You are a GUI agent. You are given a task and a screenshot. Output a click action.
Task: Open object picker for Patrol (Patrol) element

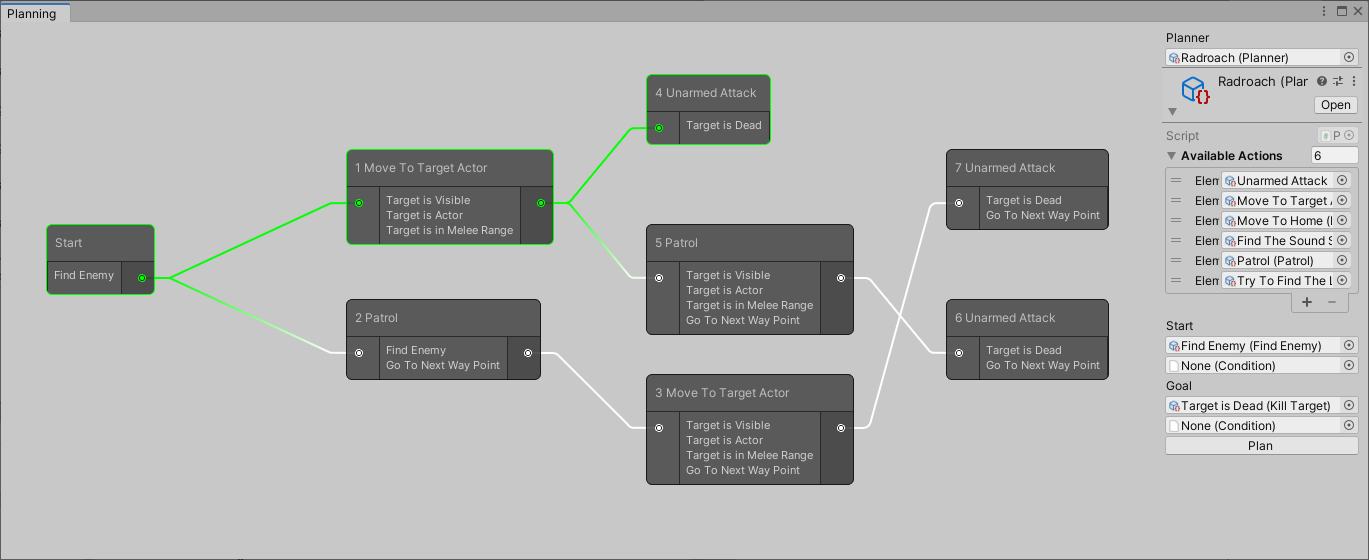point(1342,261)
